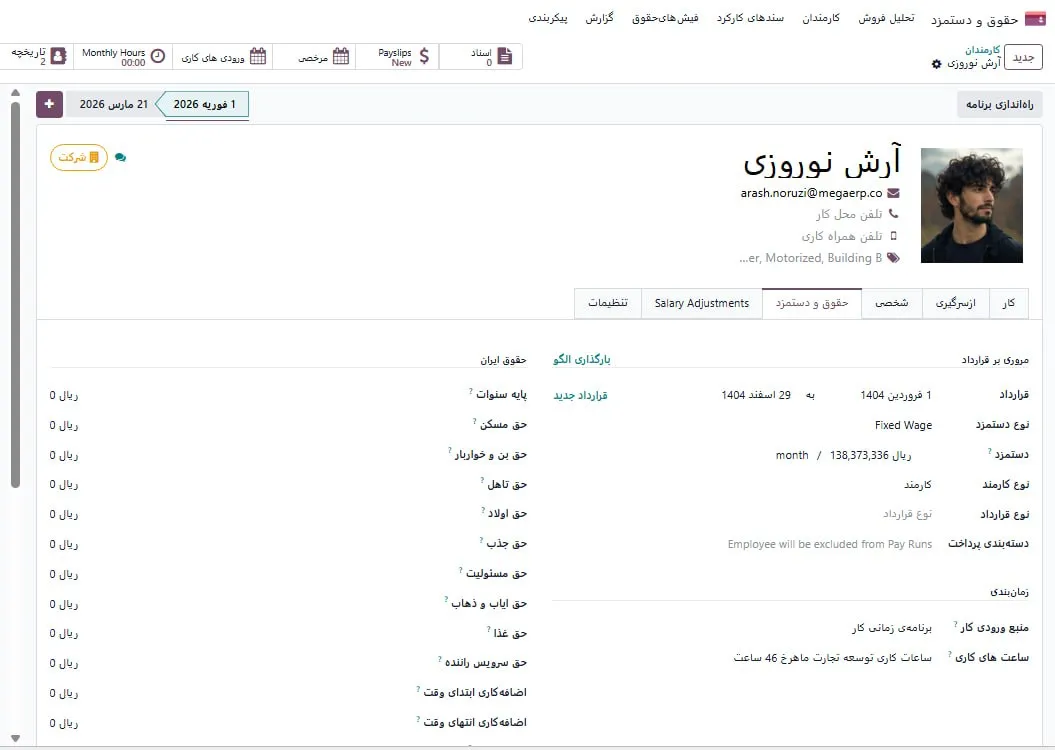Click the envelope icon next to email

(893, 193)
